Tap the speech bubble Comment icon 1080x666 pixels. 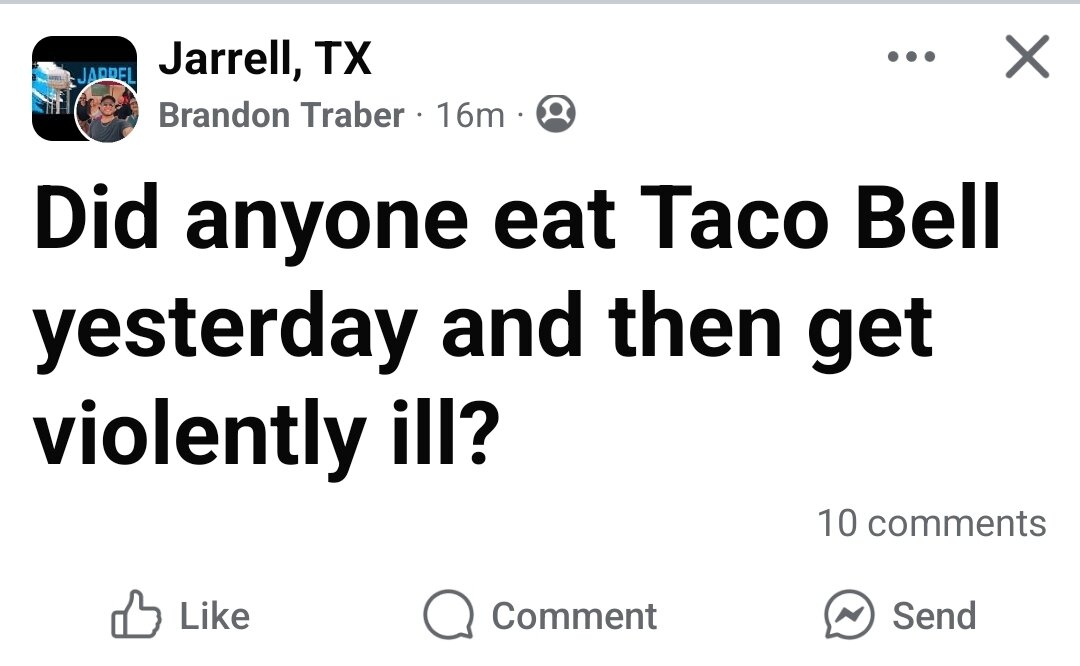(x=447, y=616)
